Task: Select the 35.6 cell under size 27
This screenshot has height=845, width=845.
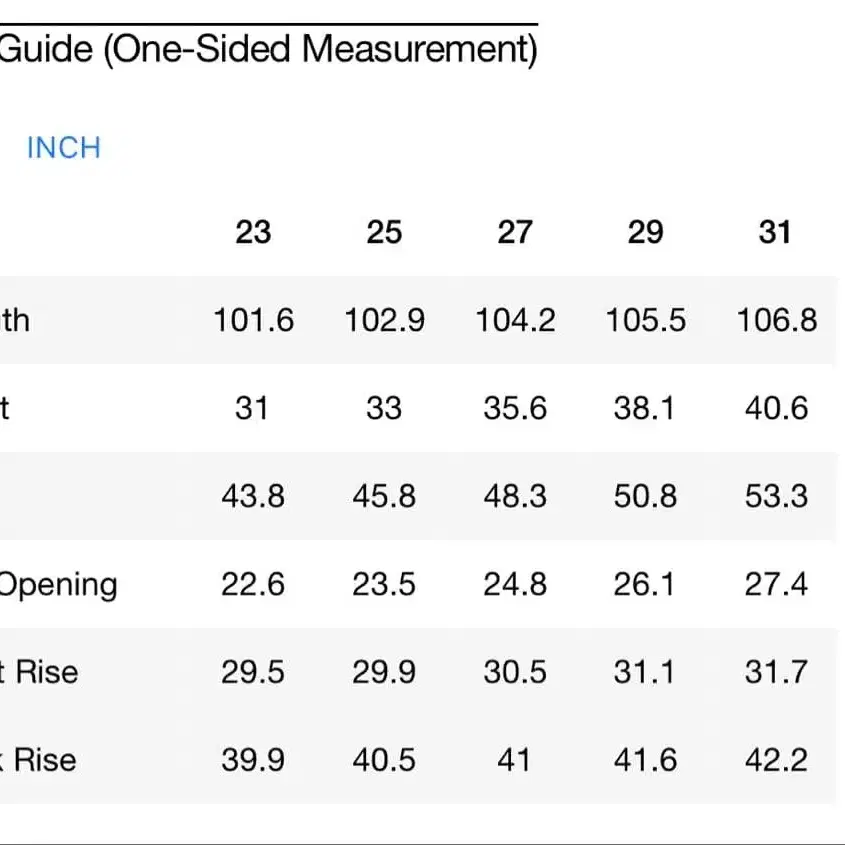Action: point(515,408)
